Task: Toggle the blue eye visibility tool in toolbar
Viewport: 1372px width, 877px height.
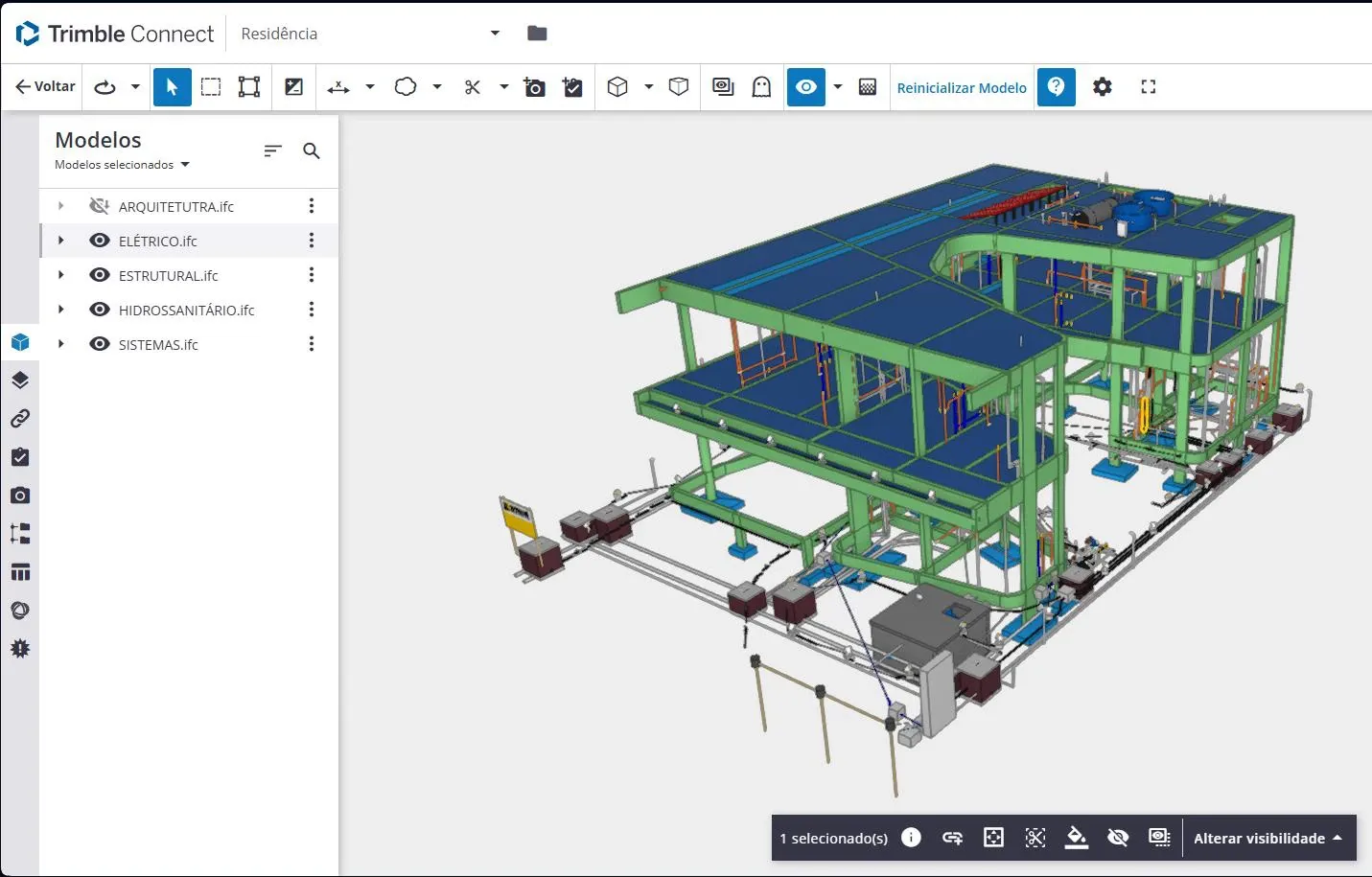Action: click(806, 87)
